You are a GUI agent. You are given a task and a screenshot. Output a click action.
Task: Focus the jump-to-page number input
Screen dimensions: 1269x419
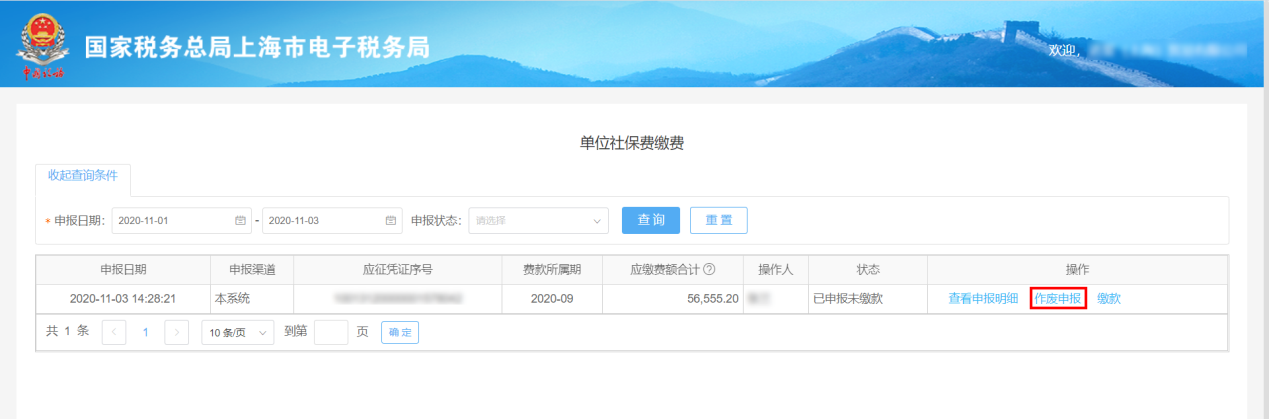click(x=330, y=332)
